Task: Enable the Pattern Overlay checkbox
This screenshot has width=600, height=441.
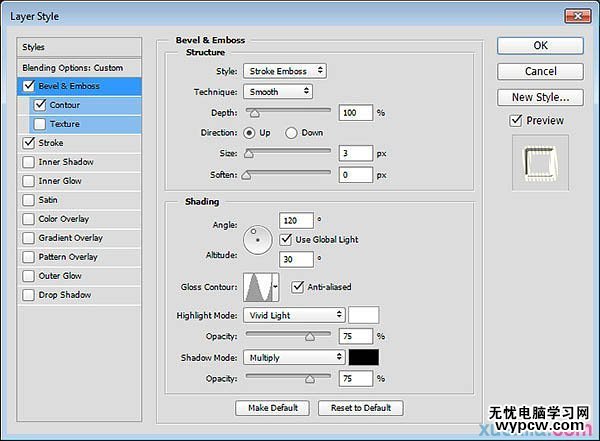Action: 28,257
